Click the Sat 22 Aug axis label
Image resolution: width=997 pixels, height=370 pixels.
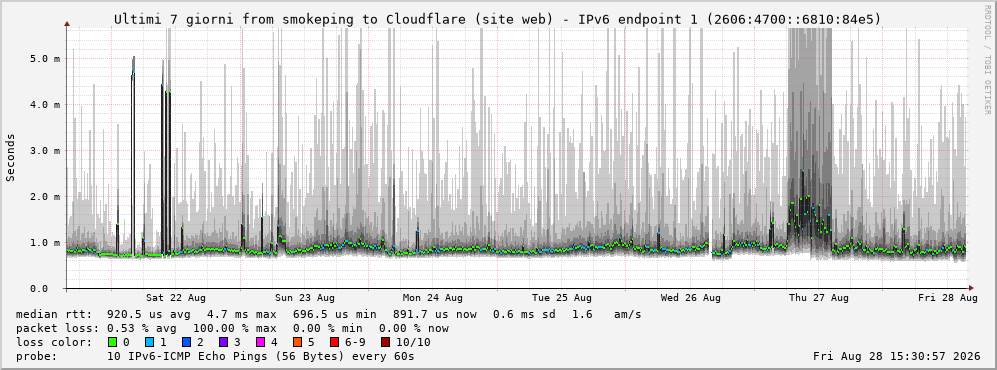[x=175, y=298]
